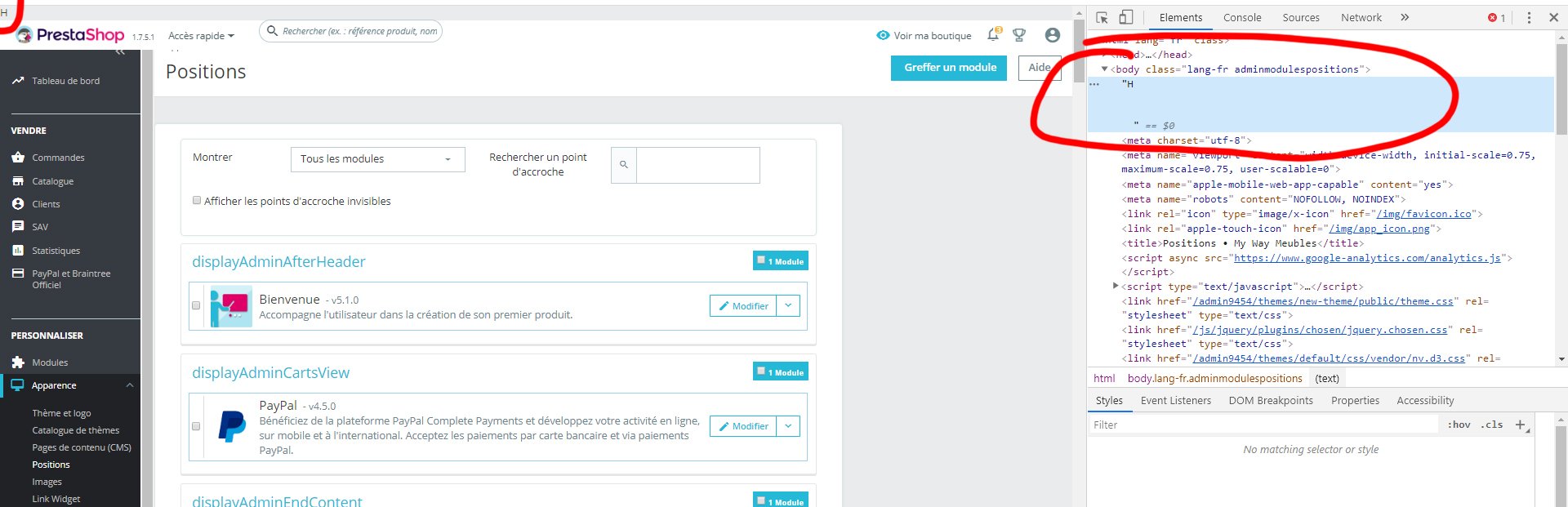
Task: Open Tous les modules dropdown
Action: 377,159
